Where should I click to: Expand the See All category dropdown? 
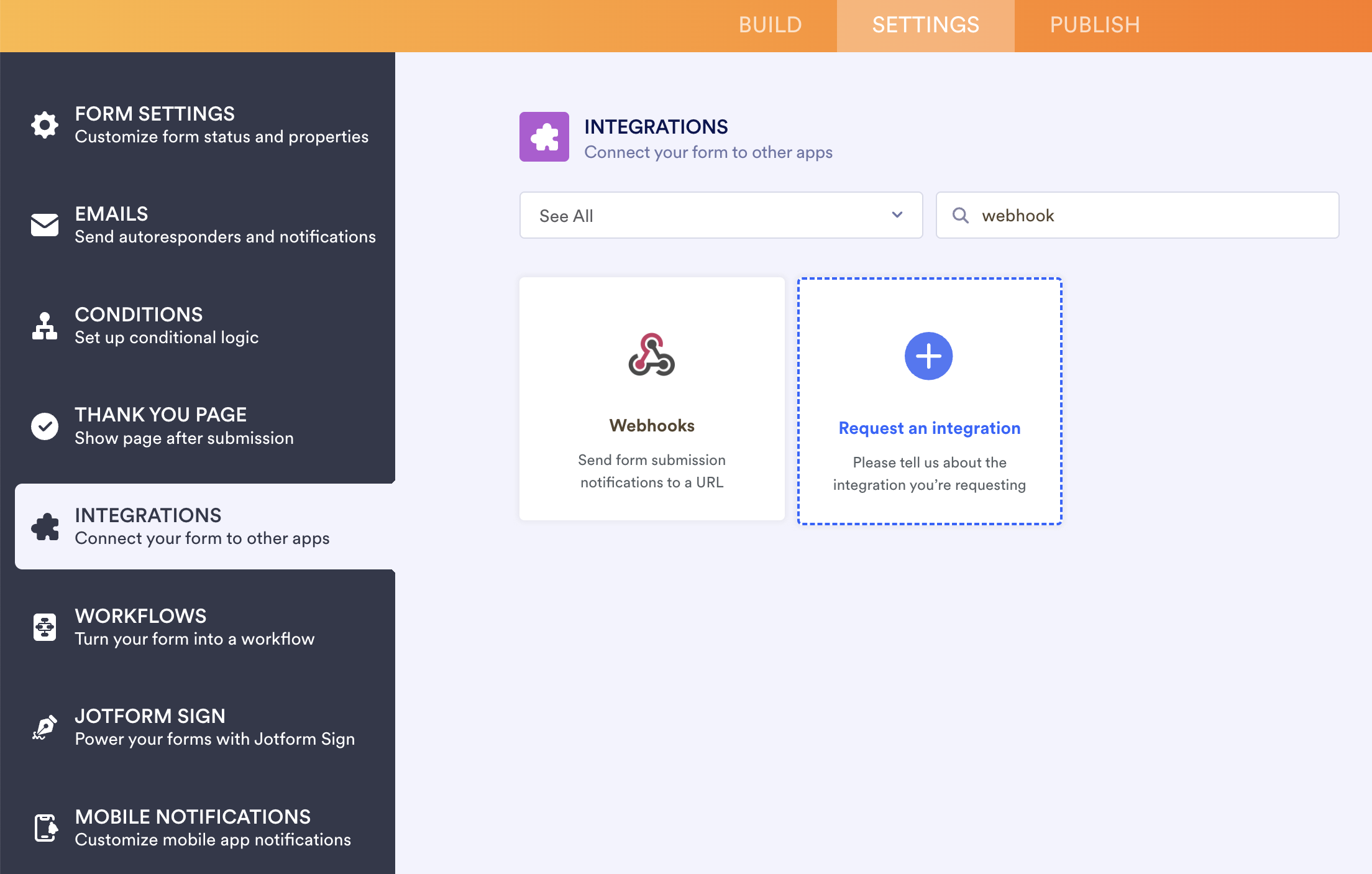(x=721, y=215)
